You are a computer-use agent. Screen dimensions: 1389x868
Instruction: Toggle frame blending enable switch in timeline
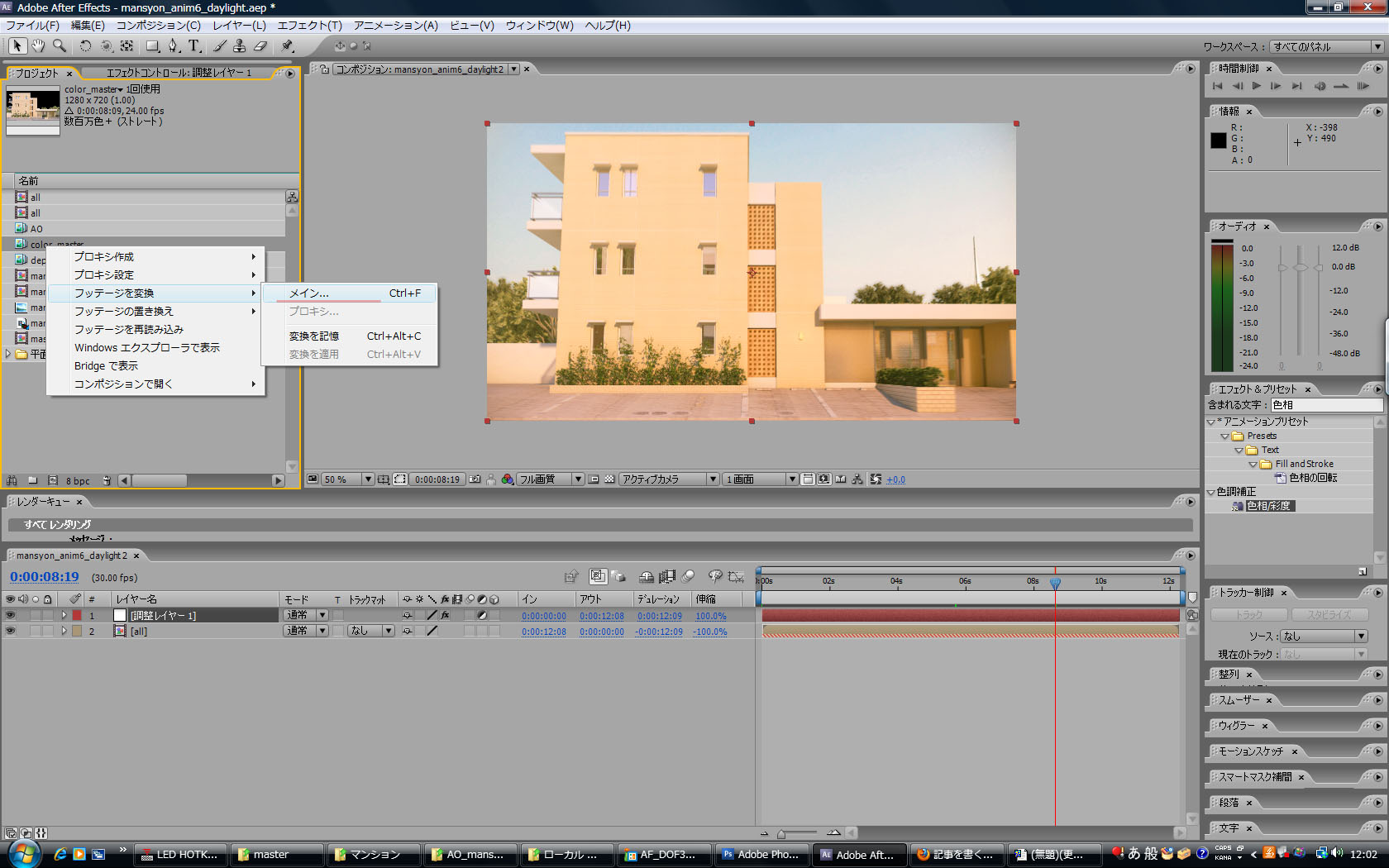point(666,577)
